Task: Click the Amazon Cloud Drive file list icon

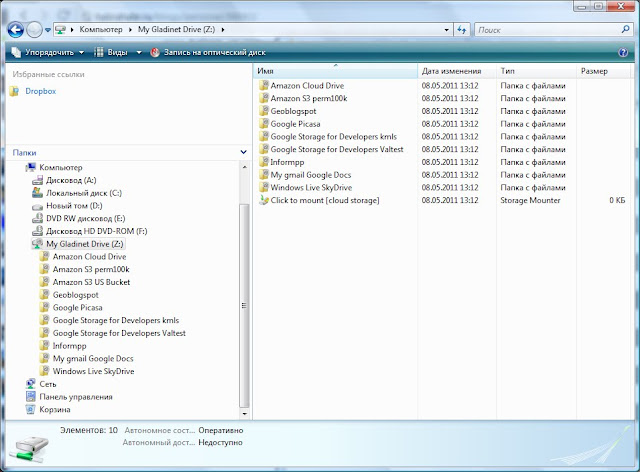Action: pos(264,85)
